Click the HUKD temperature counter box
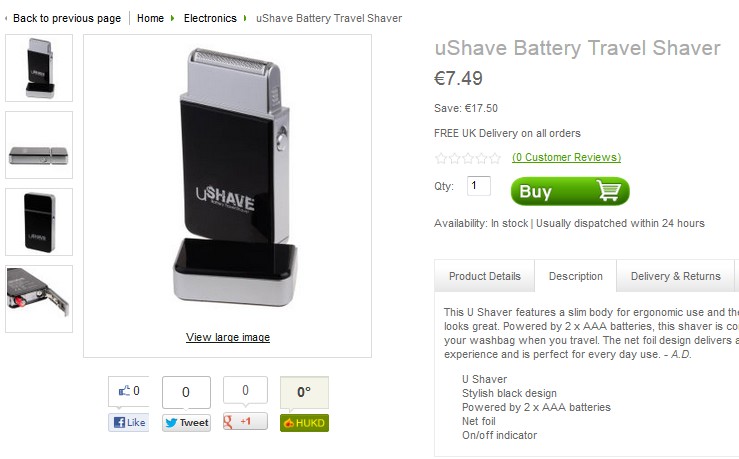Screen dimensions: 739x459 click(304, 392)
